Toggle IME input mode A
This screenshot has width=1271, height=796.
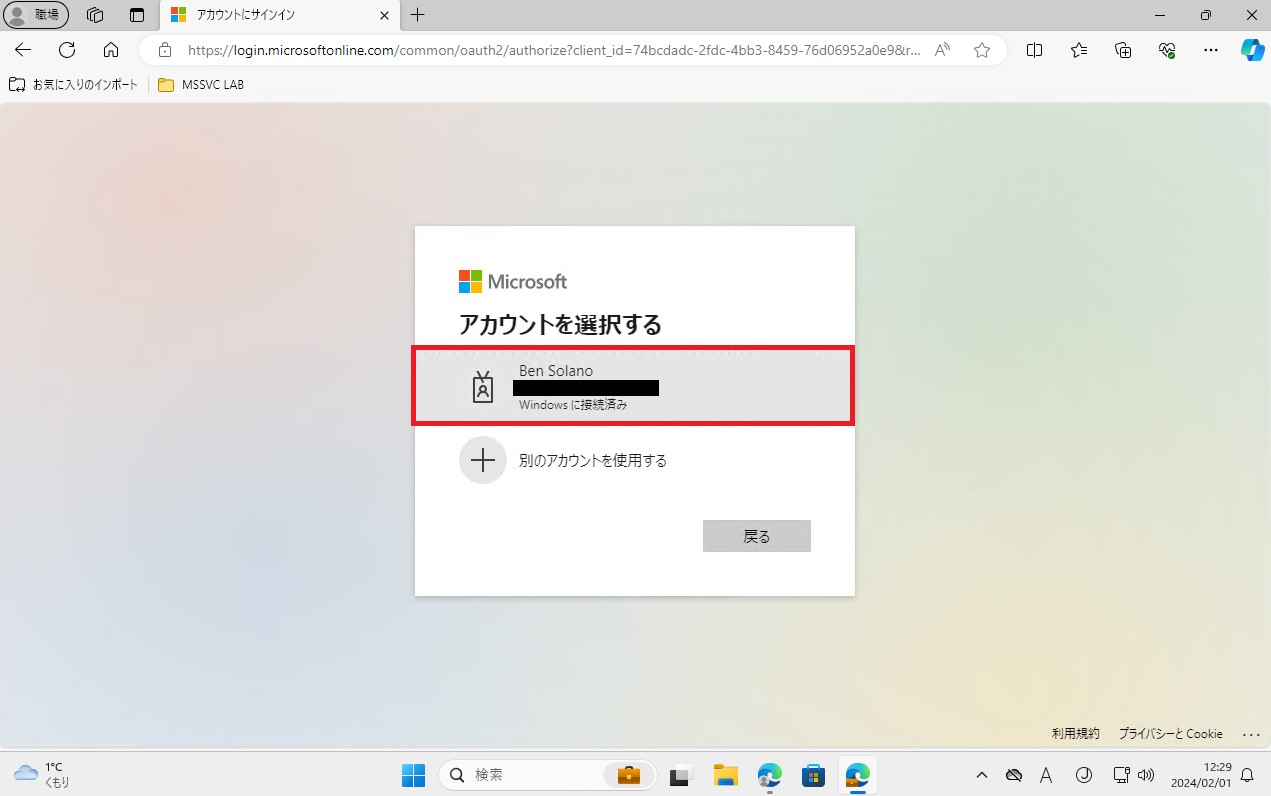1046,774
